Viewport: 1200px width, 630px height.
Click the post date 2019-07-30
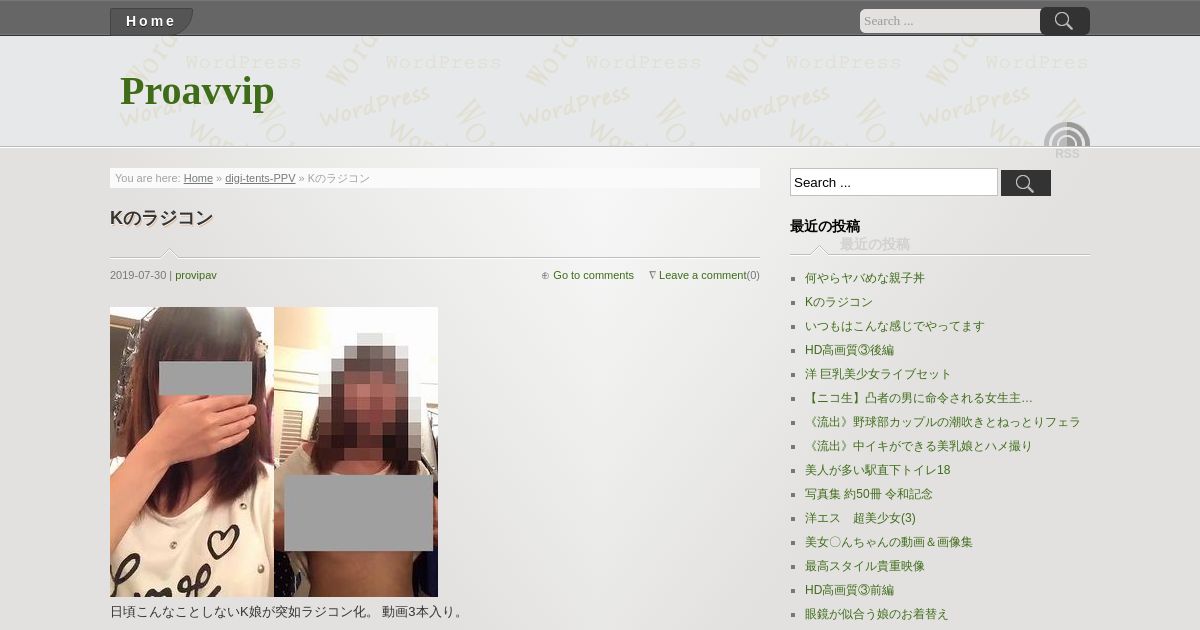[138, 275]
